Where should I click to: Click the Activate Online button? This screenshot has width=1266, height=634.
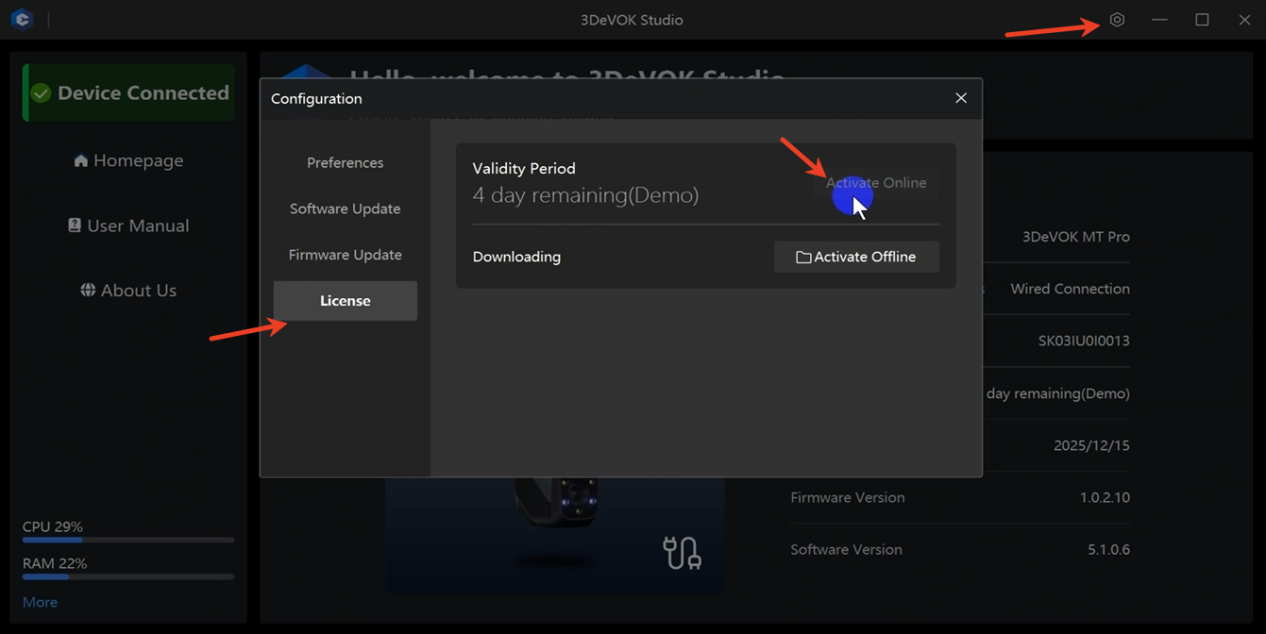pos(876,183)
